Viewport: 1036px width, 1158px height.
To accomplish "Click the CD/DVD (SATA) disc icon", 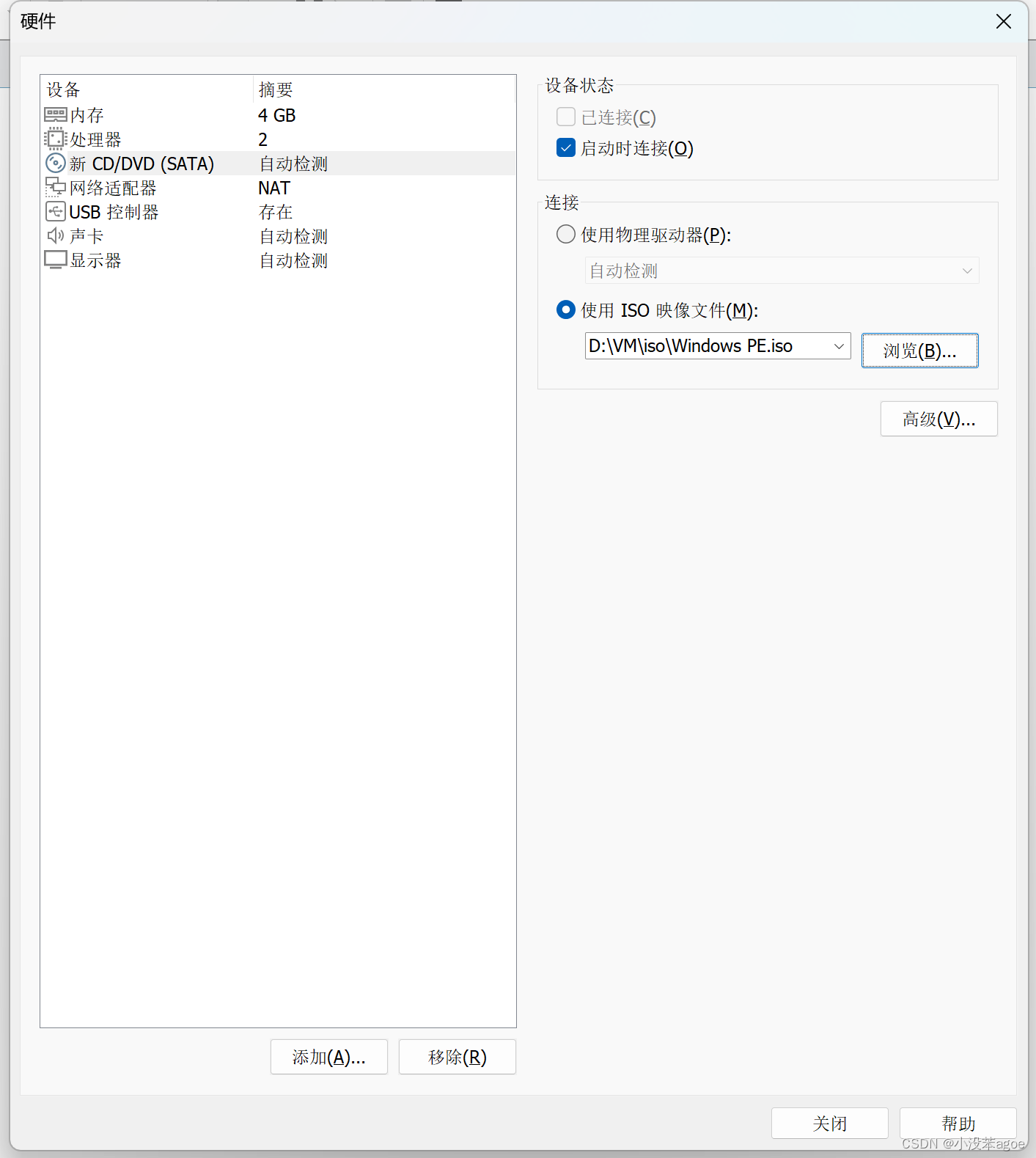I will pyautogui.click(x=56, y=163).
